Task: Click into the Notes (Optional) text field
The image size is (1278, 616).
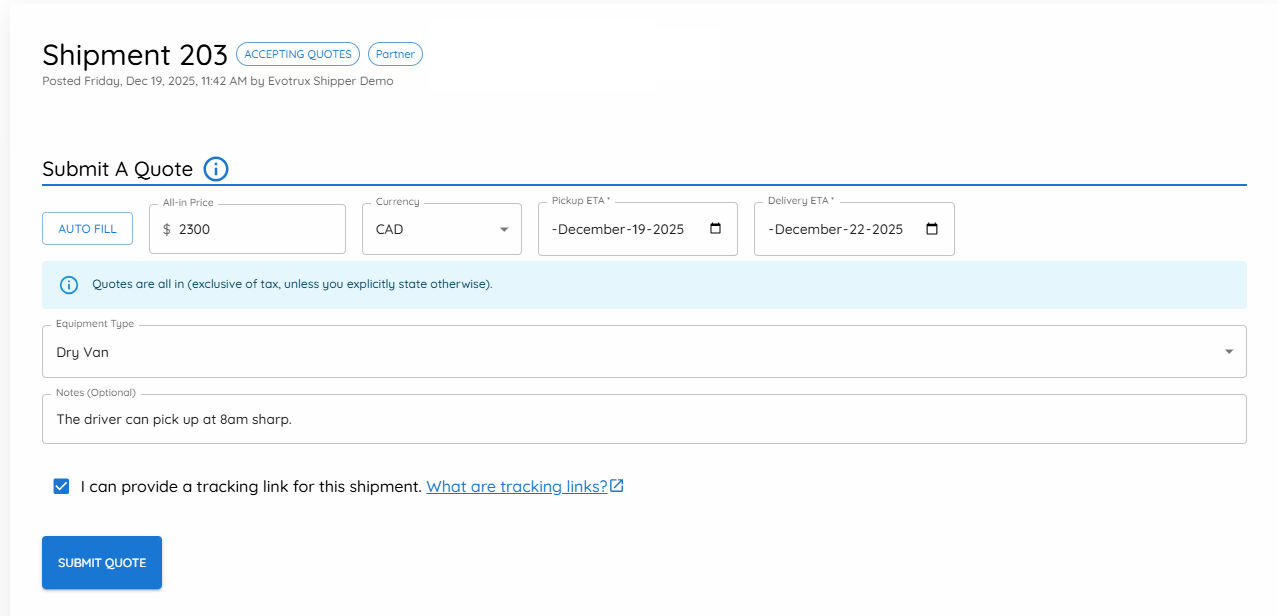Action: pyautogui.click(x=644, y=419)
